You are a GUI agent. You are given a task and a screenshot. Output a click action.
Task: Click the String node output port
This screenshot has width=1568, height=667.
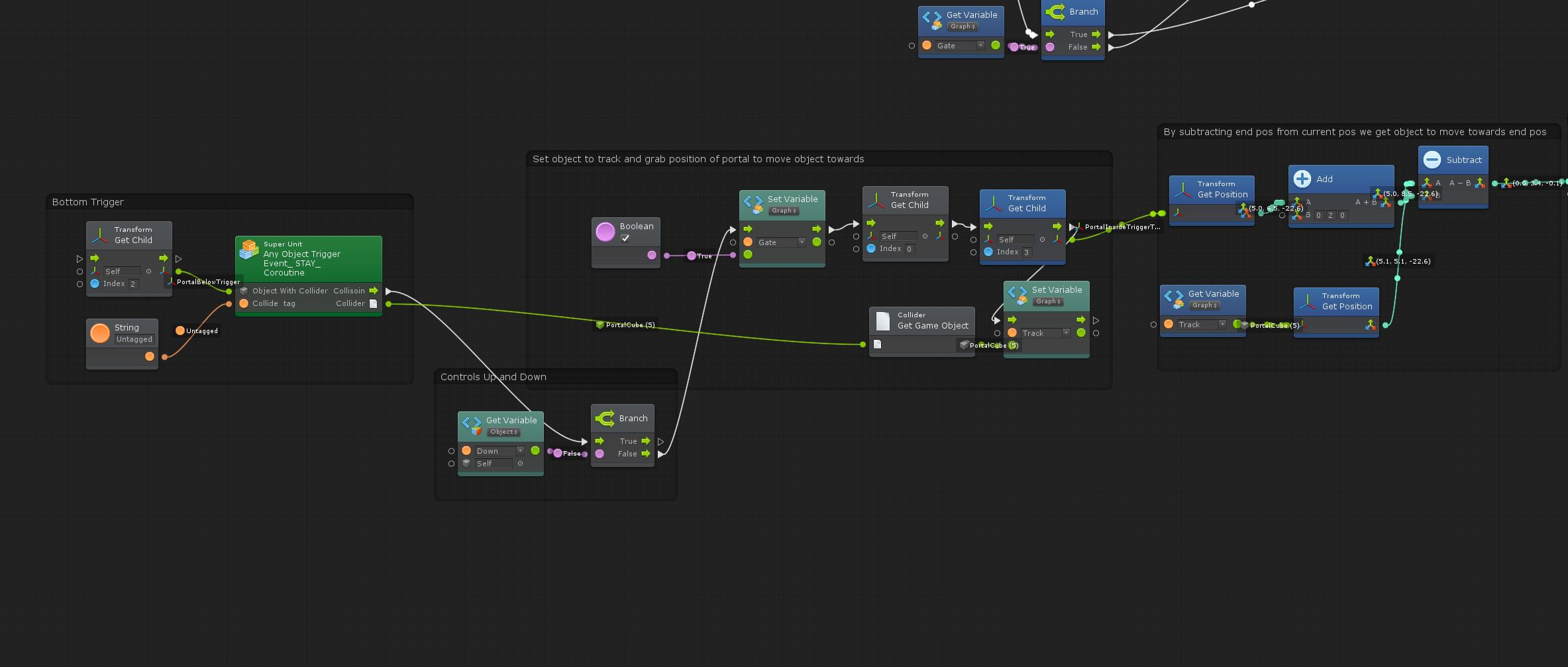150,356
